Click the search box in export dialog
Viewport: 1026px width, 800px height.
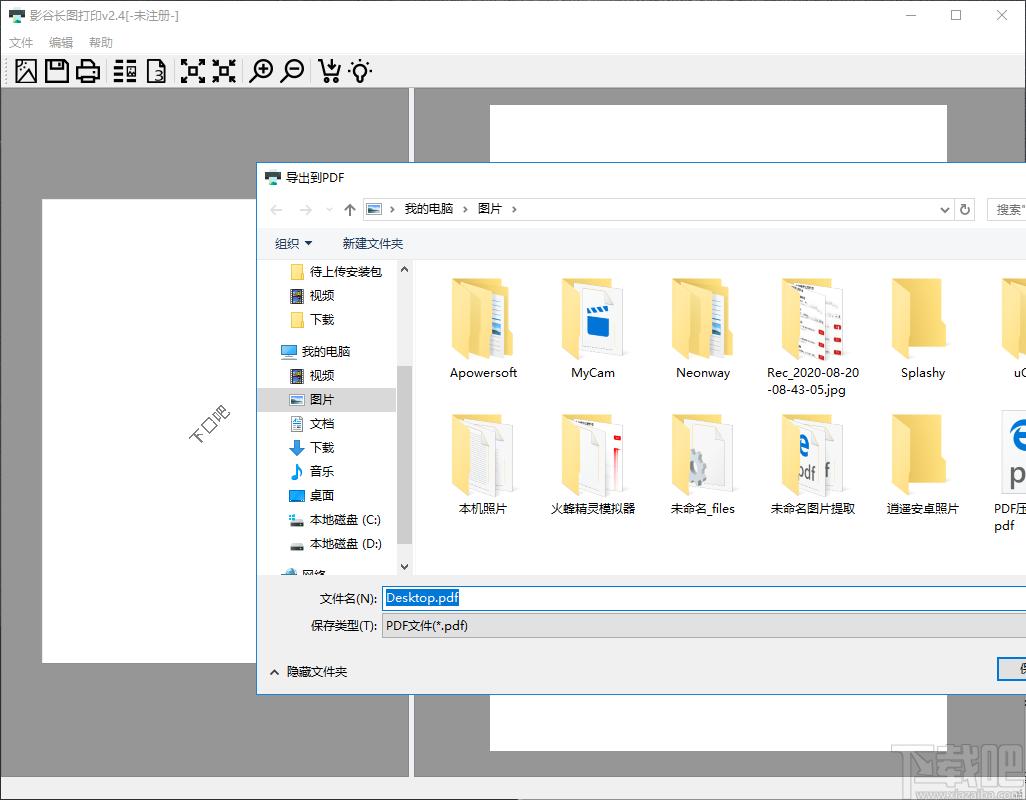point(1006,209)
